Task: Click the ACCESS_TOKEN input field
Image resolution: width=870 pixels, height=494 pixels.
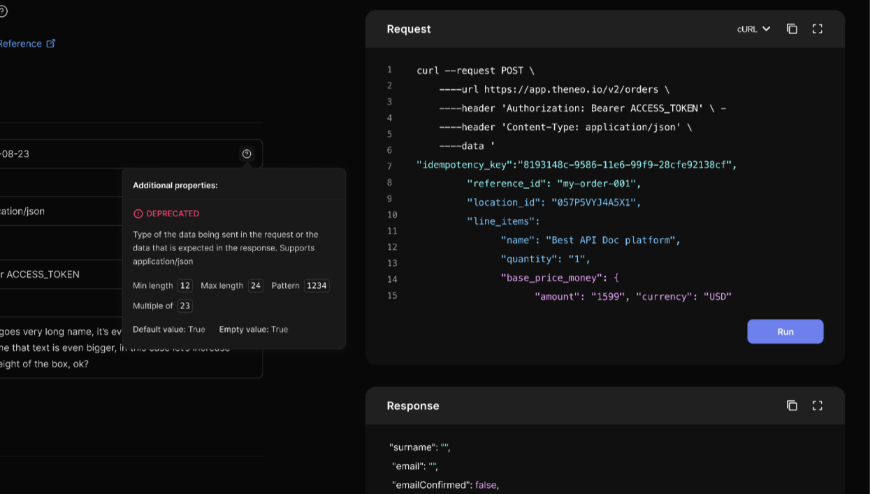Action: point(60,274)
